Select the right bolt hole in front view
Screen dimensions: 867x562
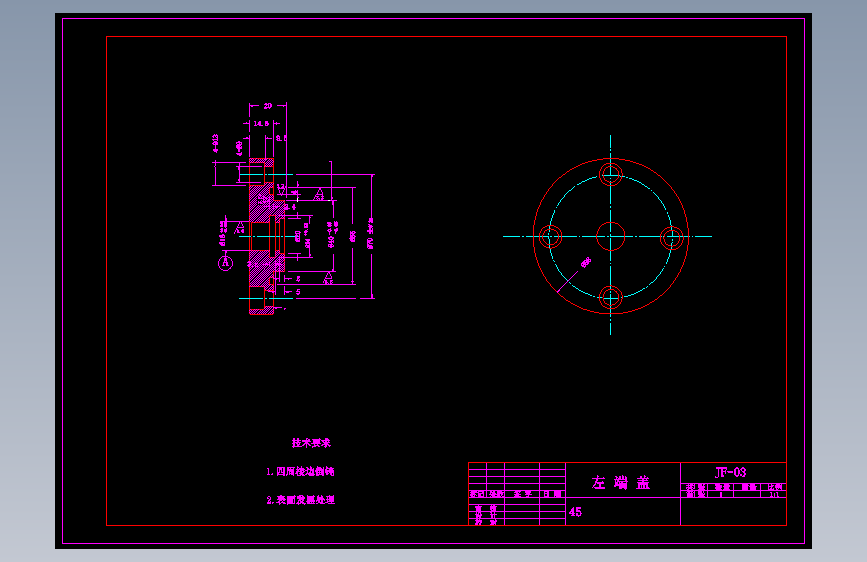click(672, 238)
